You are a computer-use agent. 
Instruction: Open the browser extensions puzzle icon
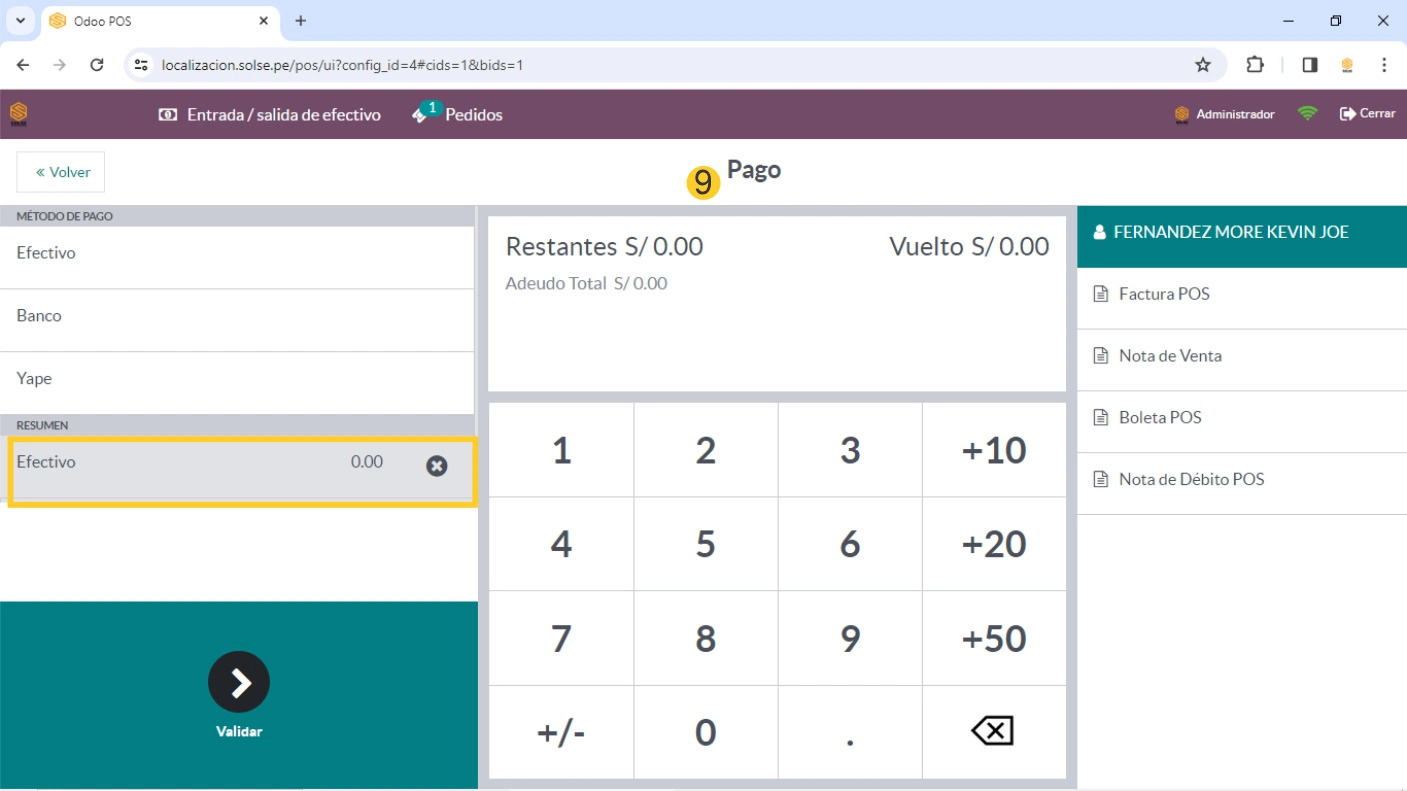[x=1255, y=65]
